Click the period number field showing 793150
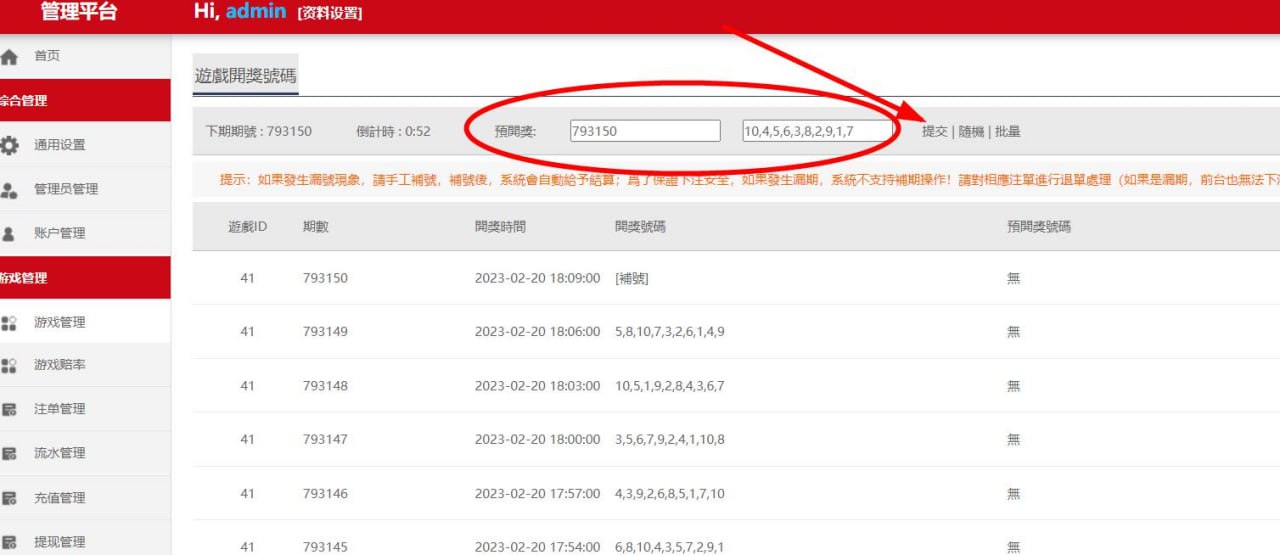 point(644,131)
